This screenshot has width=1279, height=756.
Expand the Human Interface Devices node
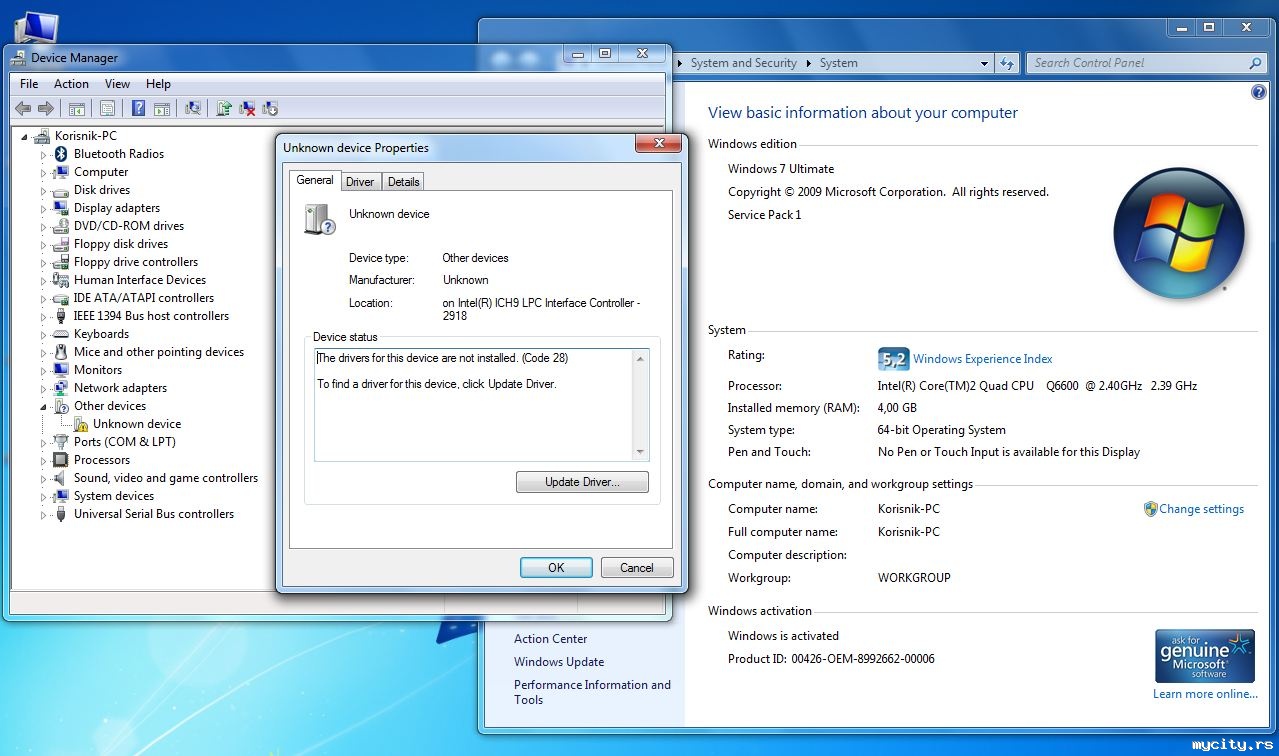pyautogui.click(x=44, y=280)
